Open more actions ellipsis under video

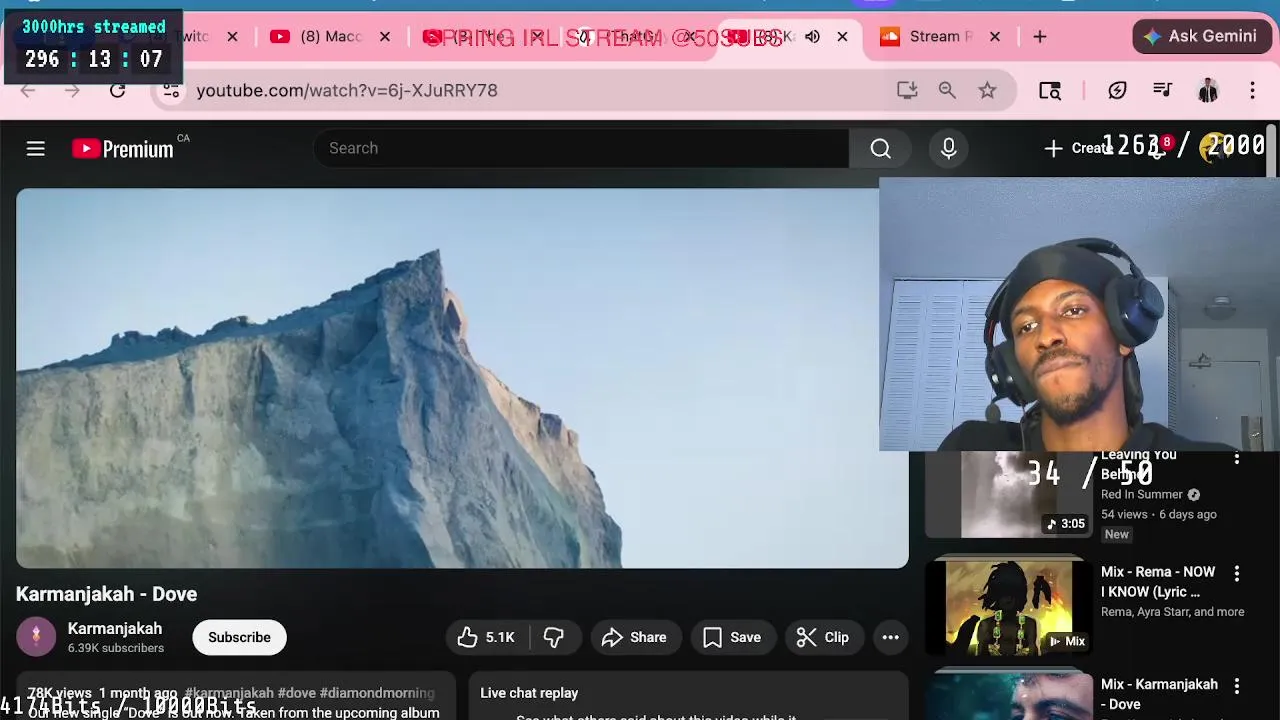click(x=890, y=637)
